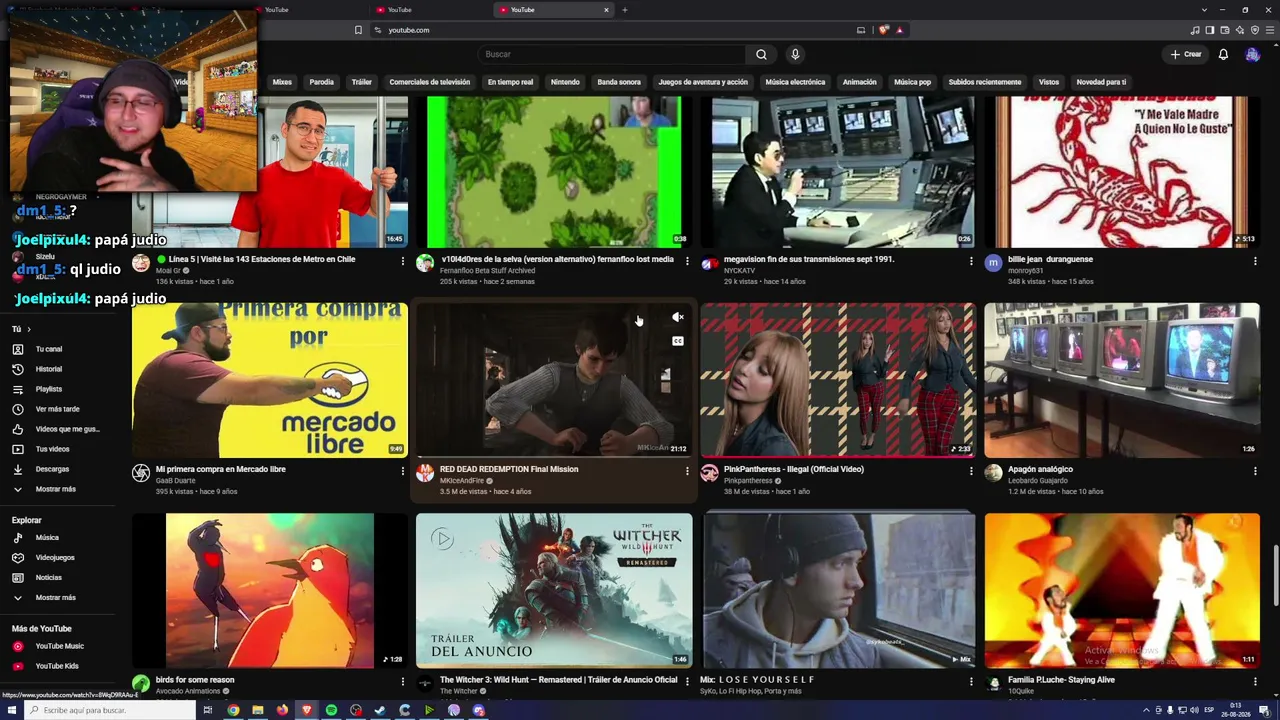Click the Windows Start button
This screenshot has width=1280, height=720.
[10, 710]
